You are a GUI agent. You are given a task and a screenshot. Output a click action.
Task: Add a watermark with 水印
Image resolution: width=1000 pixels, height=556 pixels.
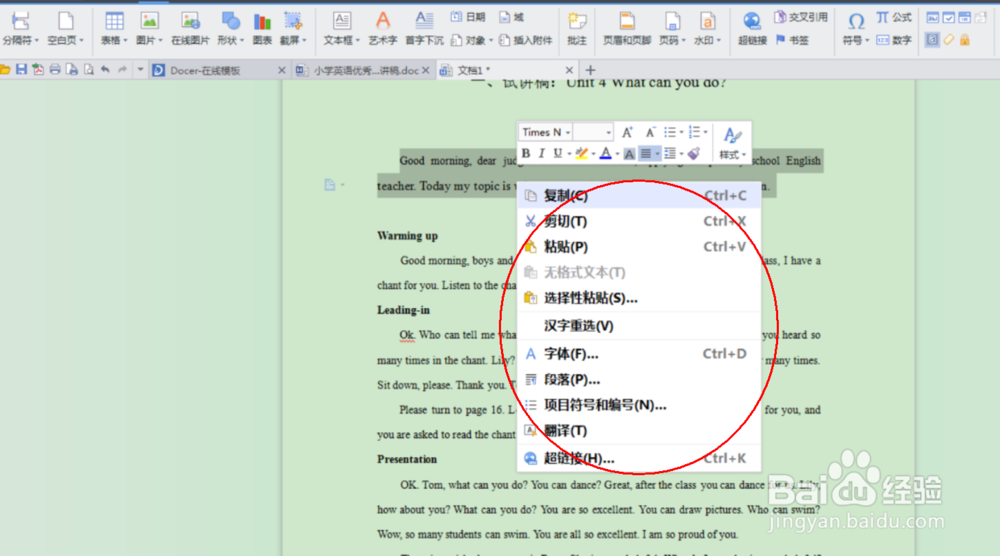(x=707, y=29)
